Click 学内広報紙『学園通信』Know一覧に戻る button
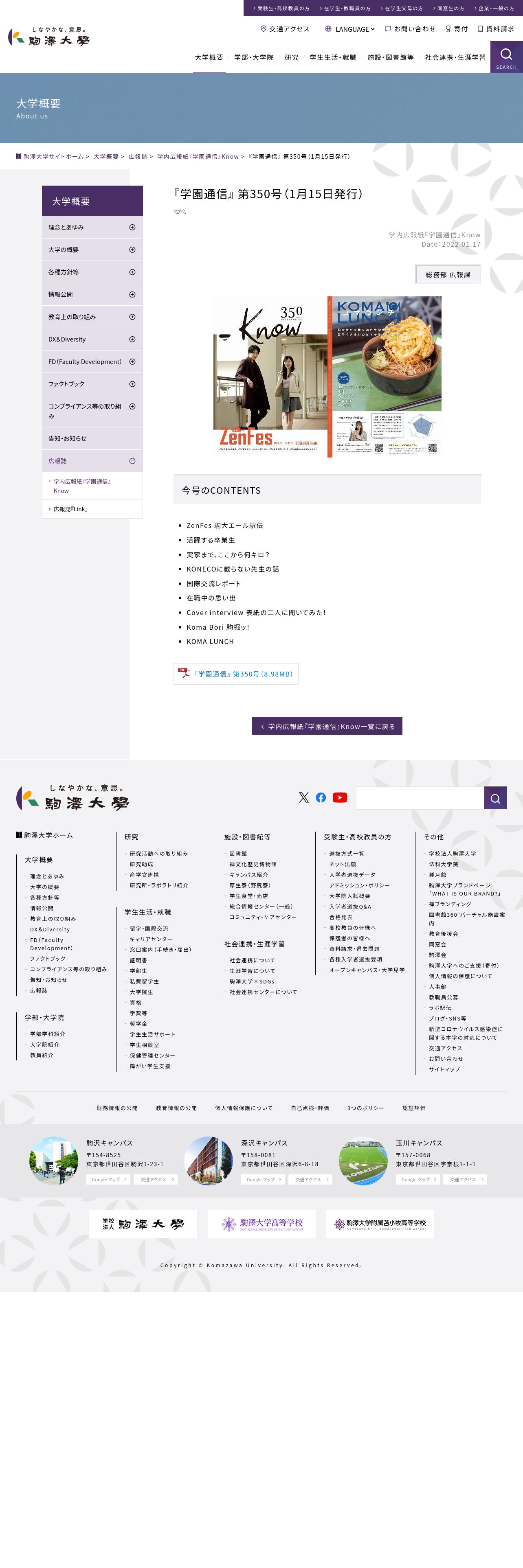This screenshot has height=1568, width=523. pos(327,726)
